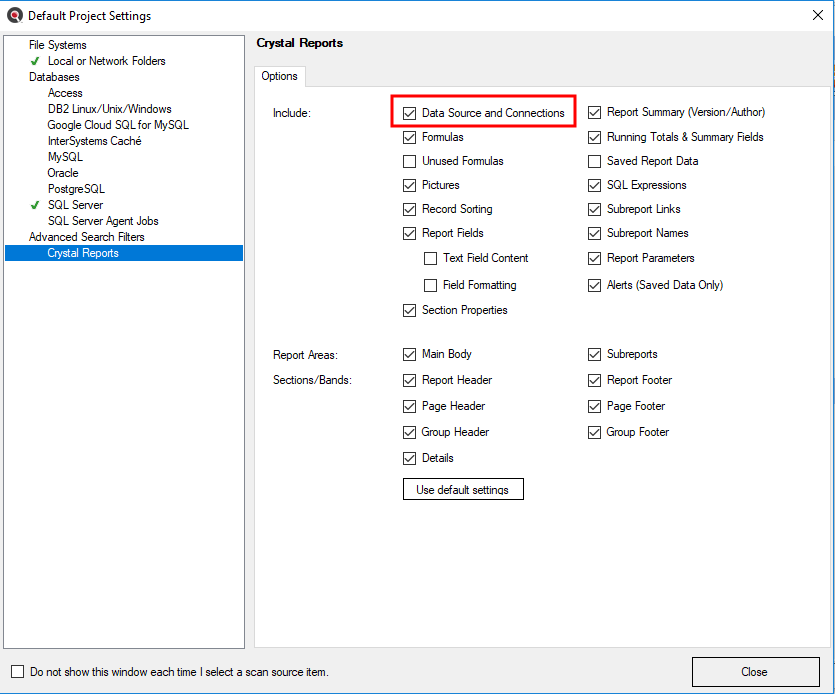Enable Unused Formulas option

(x=409, y=161)
